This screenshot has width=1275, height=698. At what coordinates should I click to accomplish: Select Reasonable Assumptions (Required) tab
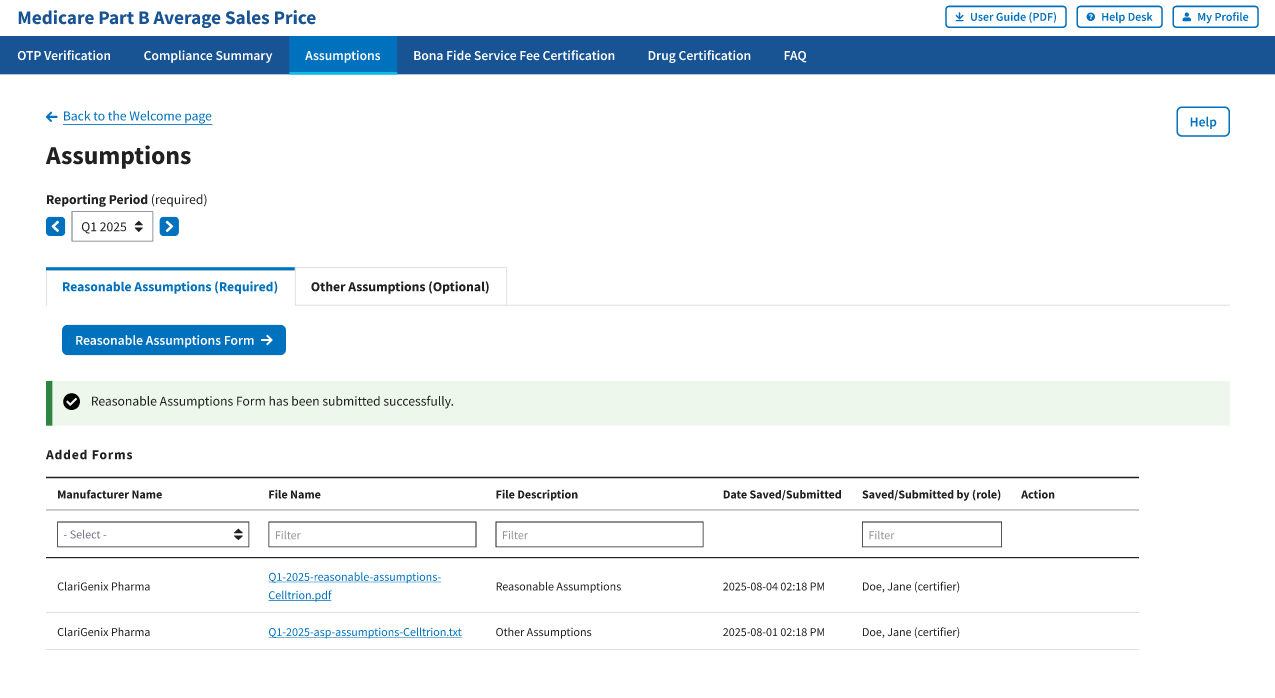[x=170, y=287]
